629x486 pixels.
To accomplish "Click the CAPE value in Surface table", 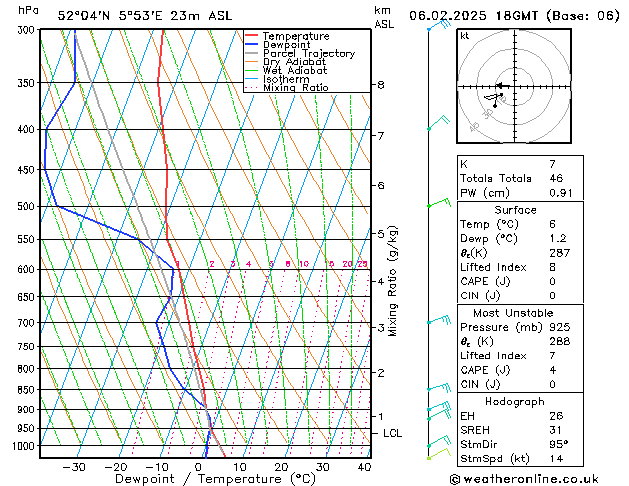I will [x=552, y=281].
